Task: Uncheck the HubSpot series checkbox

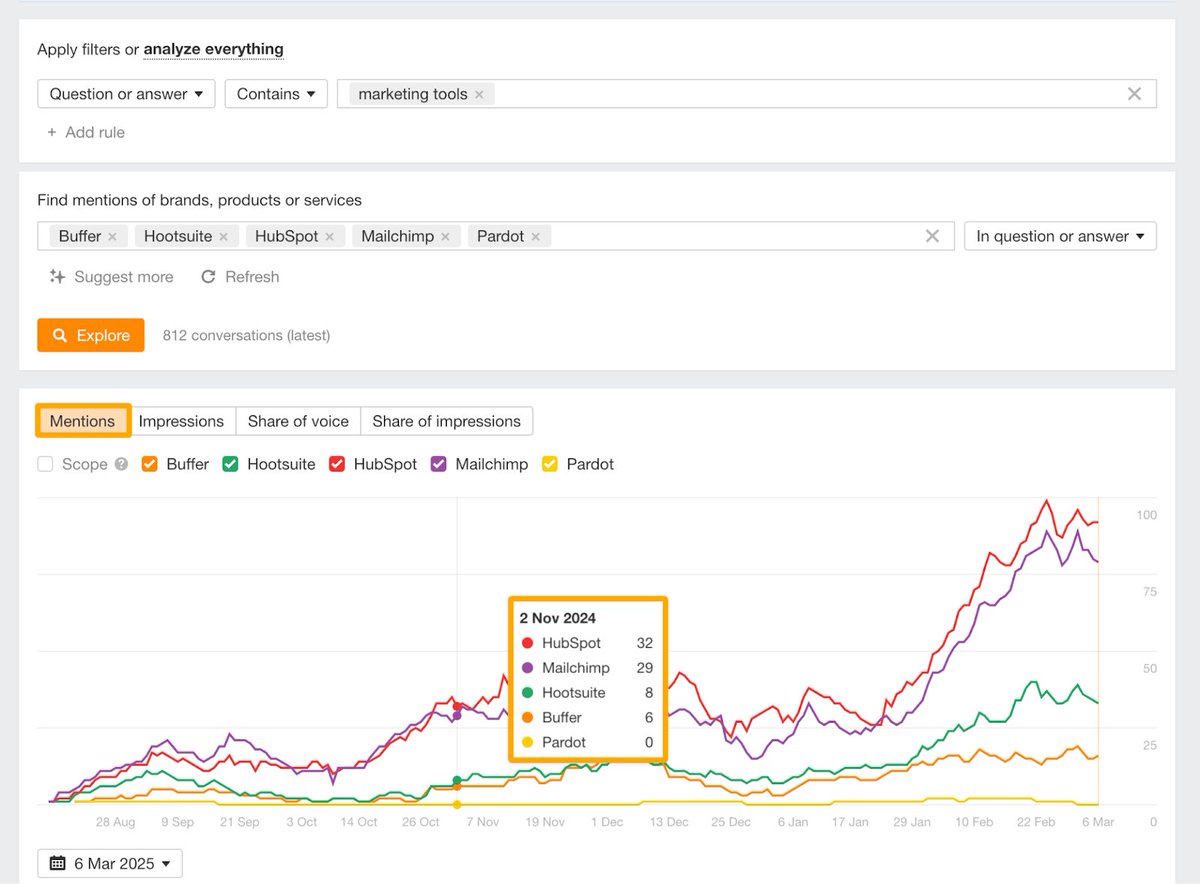Action: coord(337,464)
